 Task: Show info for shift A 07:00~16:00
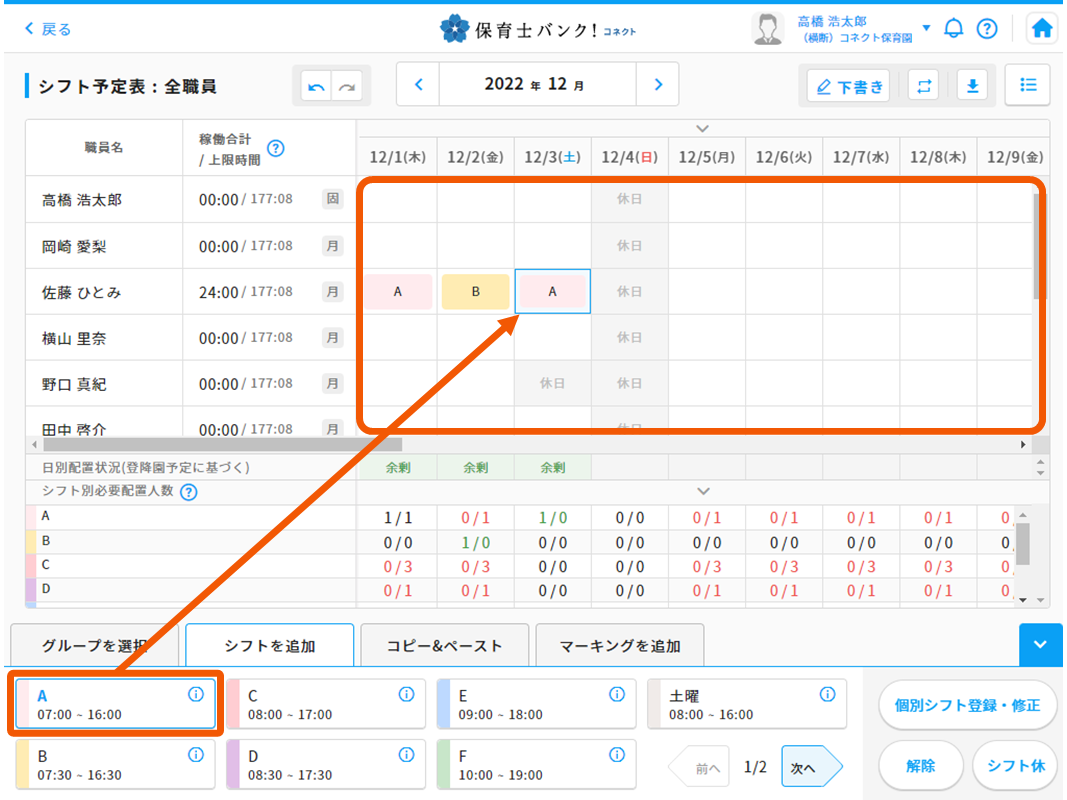pos(196,695)
